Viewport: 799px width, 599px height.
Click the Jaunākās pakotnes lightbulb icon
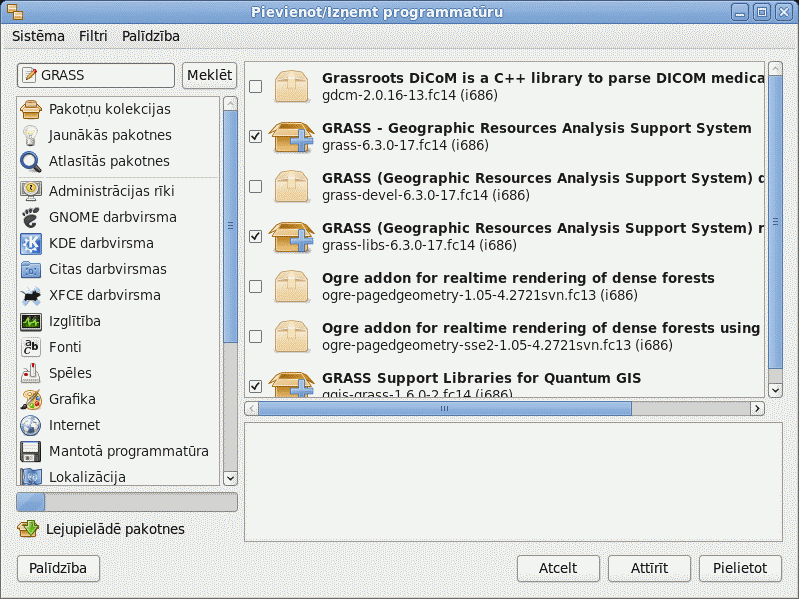click(x=31, y=135)
